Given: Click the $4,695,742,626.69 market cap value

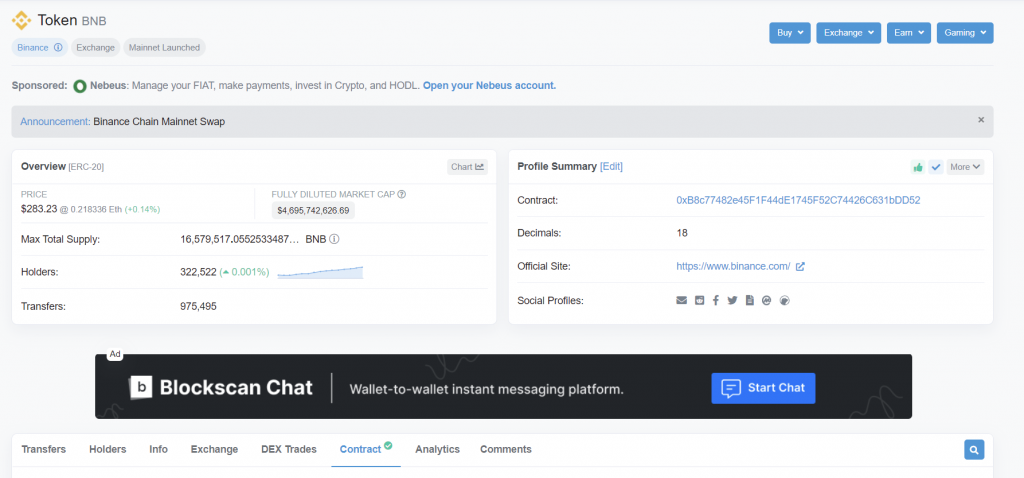Looking at the screenshot, I should [313, 210].
